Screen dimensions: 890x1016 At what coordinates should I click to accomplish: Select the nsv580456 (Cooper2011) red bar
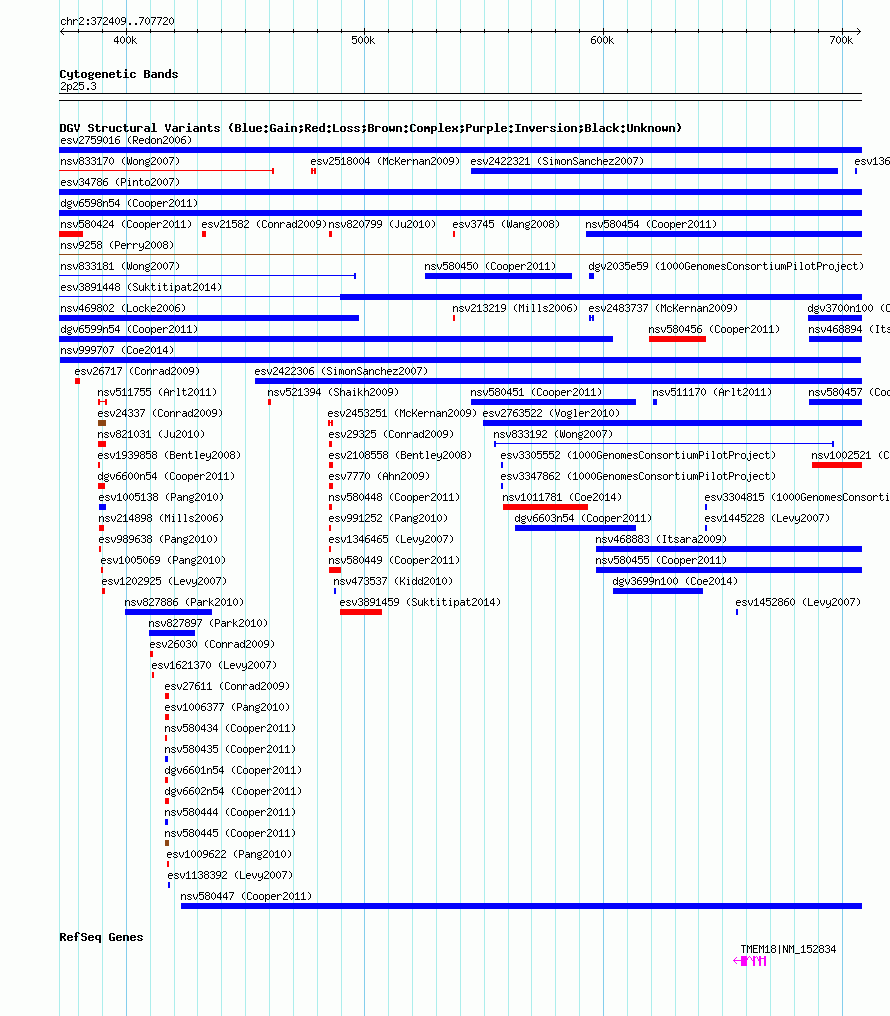(x=677, y=339)
